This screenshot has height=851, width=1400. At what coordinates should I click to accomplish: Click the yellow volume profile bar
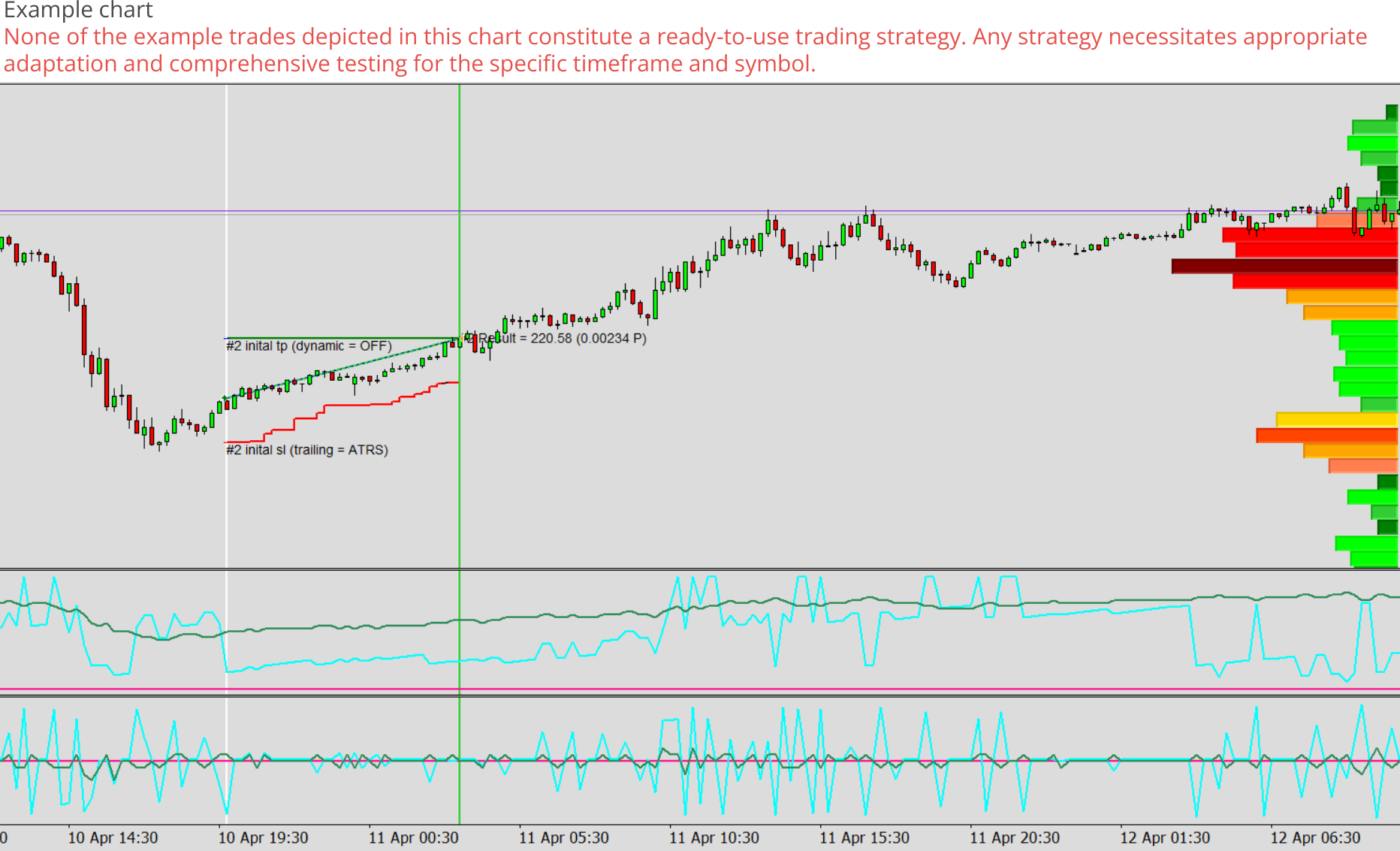1337,420
